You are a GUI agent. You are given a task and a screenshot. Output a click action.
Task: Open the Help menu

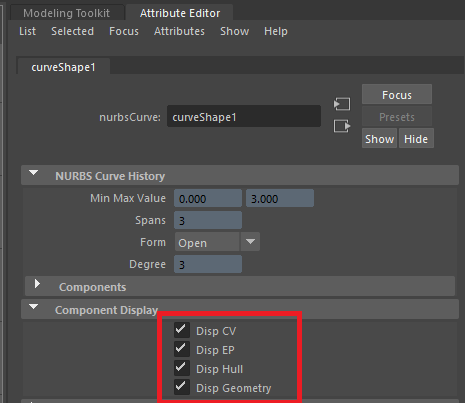pyautogui.click(x=276, y=31)
